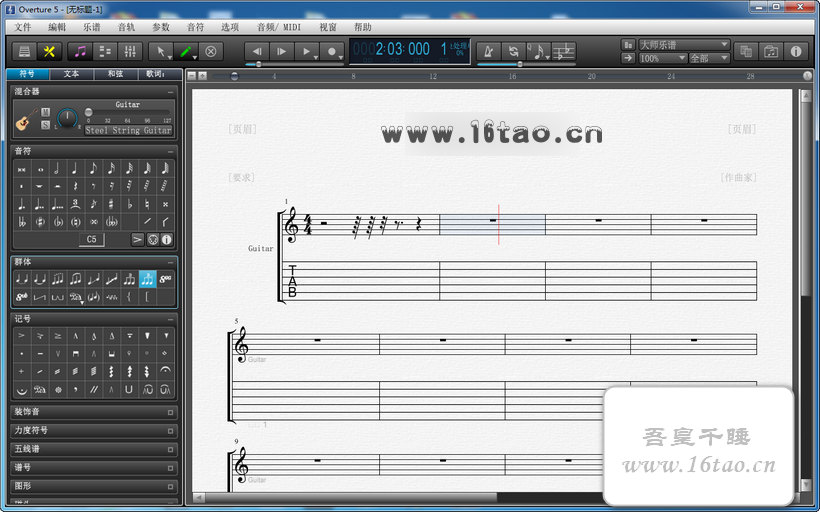Screen dimensions: 820x512
Task: Open the 大师乐谱 dropdown
Action: [x=684, y=45]
